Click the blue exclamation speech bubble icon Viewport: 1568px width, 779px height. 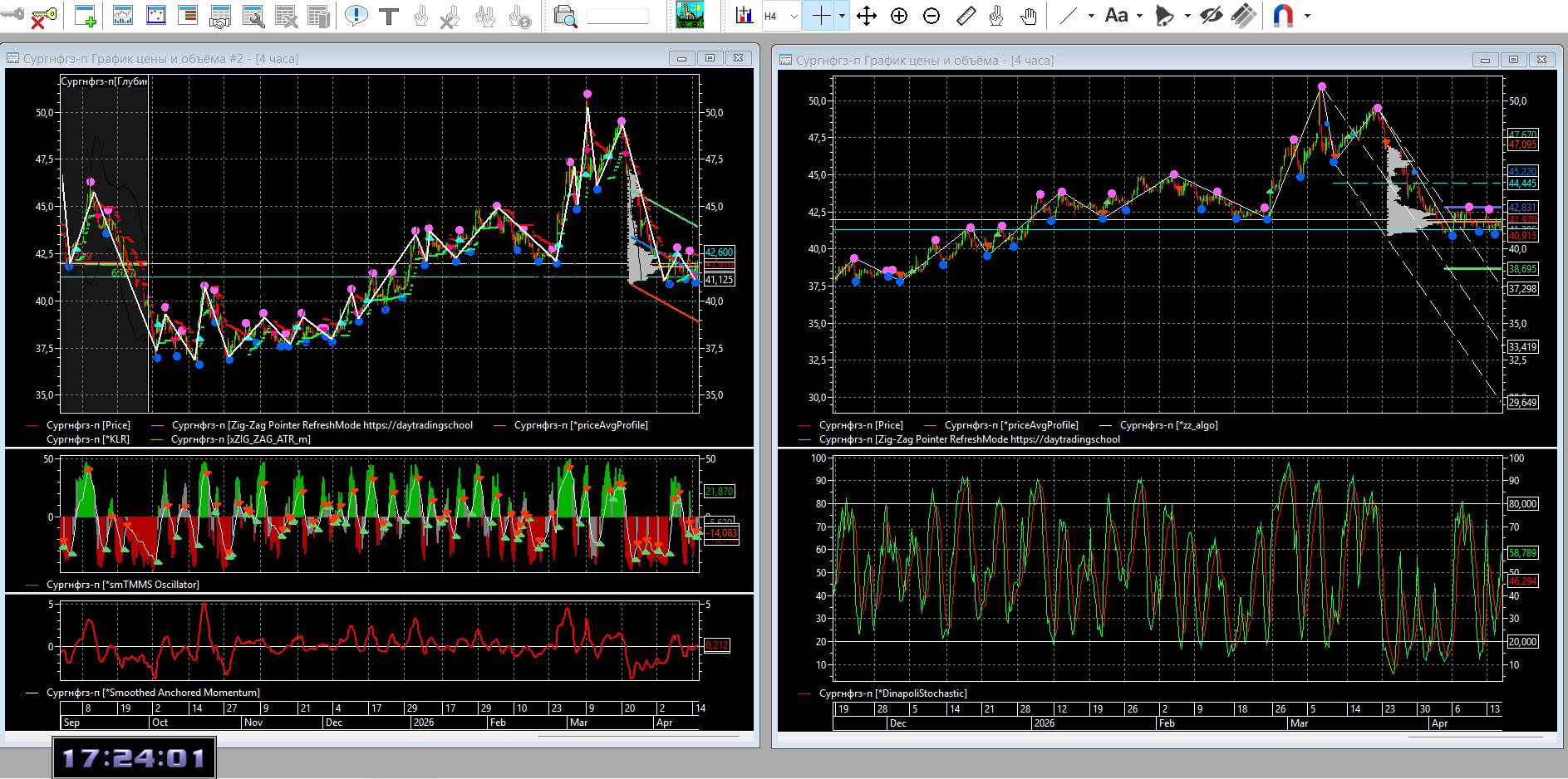click(356, 16)
